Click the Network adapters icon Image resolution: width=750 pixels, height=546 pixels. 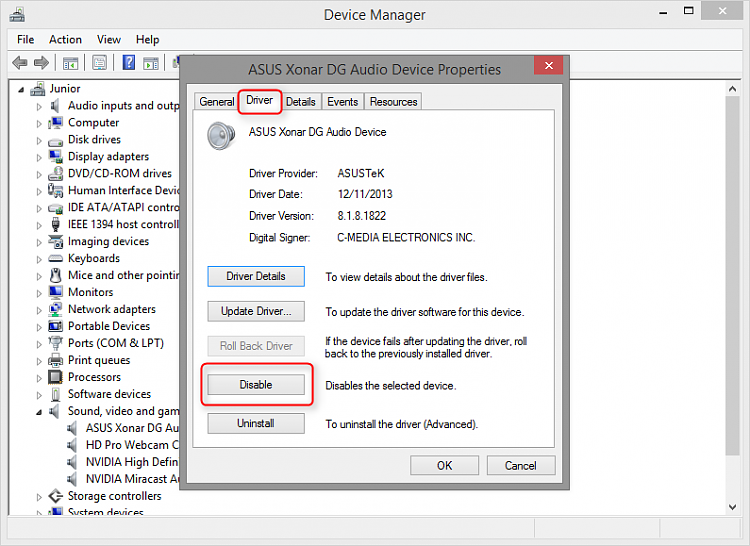(x=55, y=309)
